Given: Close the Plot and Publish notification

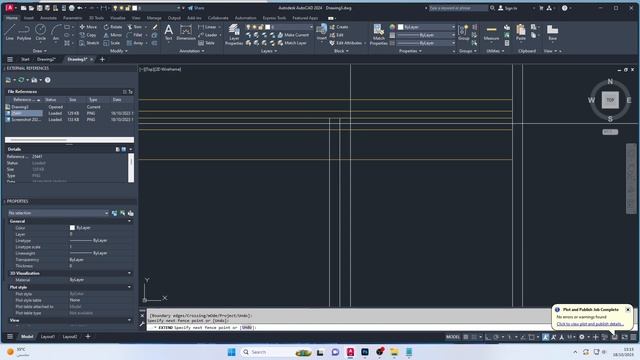Looking at the screenshot, I should coord(628,310).
